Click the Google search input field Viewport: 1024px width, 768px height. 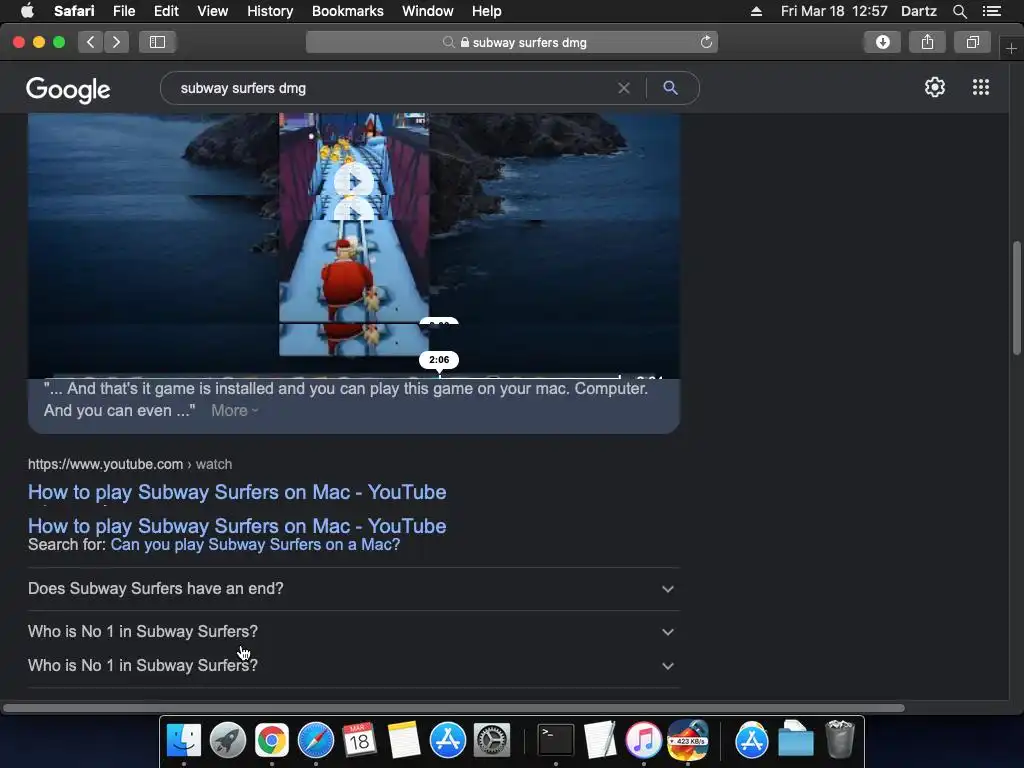coord(392,88)
